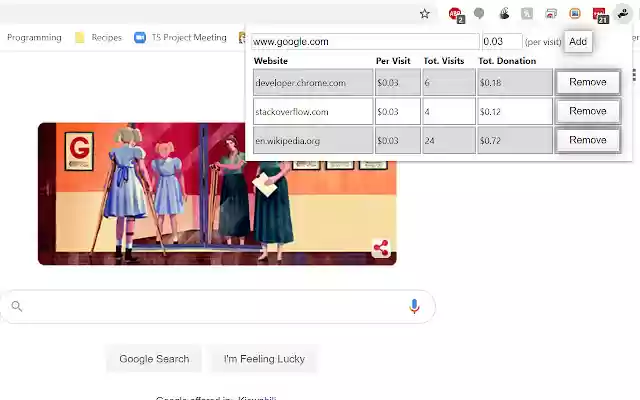Open the Recipes bookmark folder

98,38
